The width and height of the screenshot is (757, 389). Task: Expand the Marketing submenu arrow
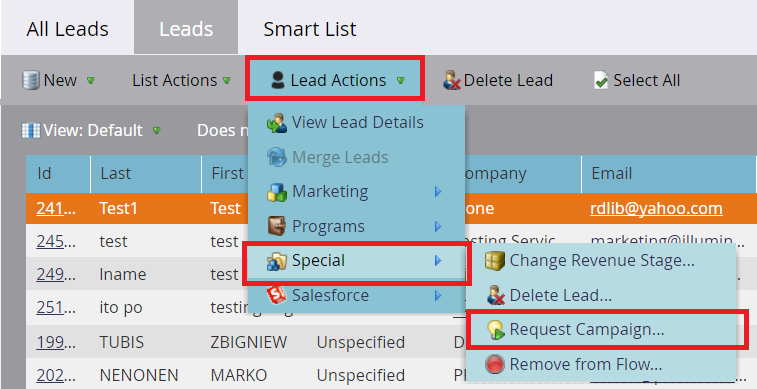click(x=438, y=192)
